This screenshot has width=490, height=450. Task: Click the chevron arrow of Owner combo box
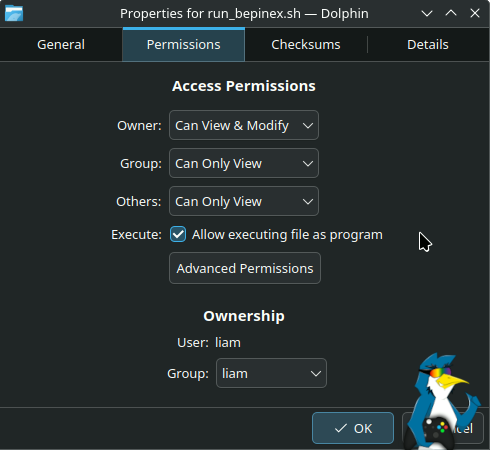coord(308,126)
